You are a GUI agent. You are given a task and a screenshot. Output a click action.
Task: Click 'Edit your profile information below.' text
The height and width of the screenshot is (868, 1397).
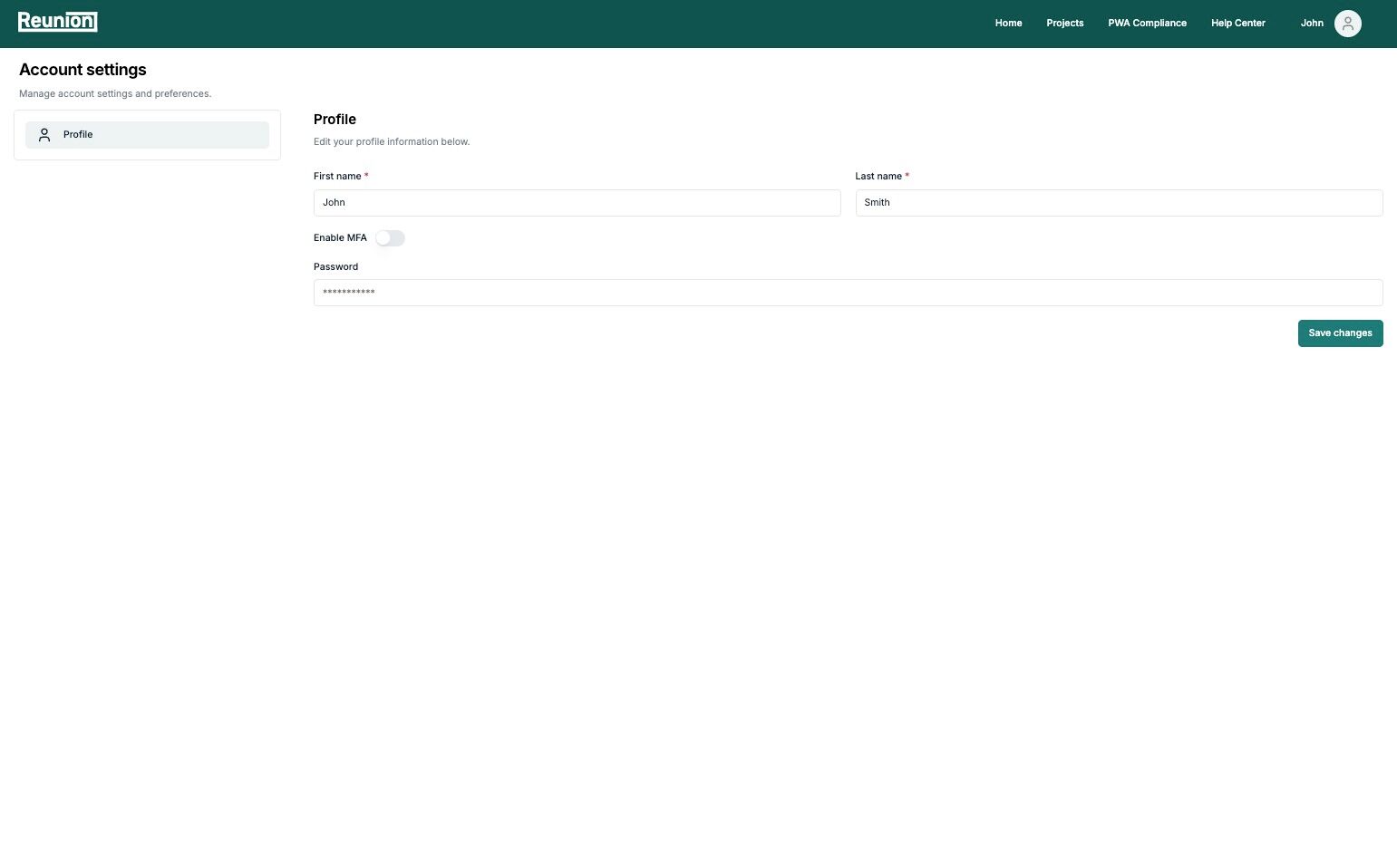(392, 142)
